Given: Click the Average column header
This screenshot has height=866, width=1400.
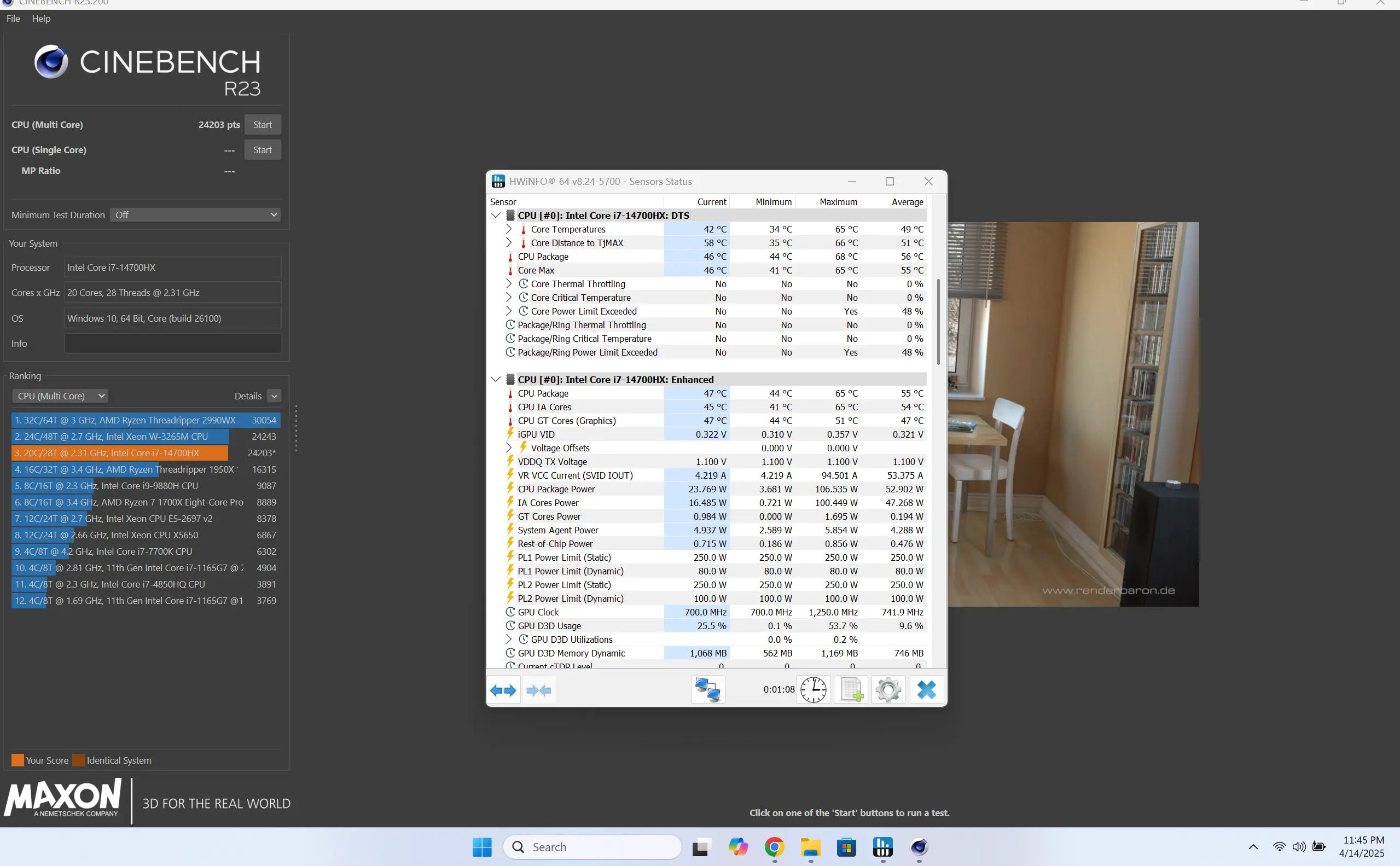Looking at the screenshot, I should point(894,202).
